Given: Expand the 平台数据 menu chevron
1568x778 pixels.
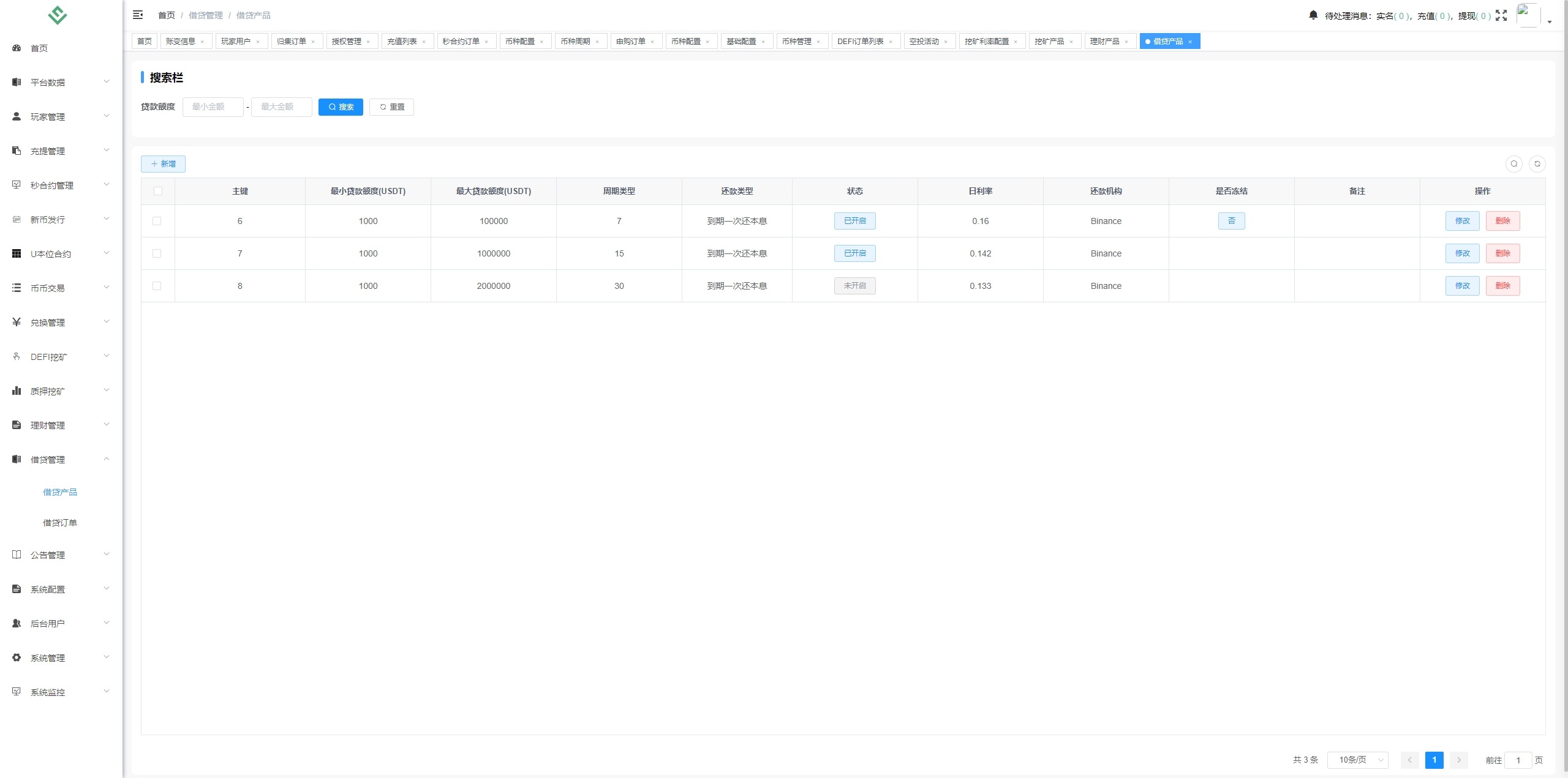Looking at the screenshot, I should point(107,81).
